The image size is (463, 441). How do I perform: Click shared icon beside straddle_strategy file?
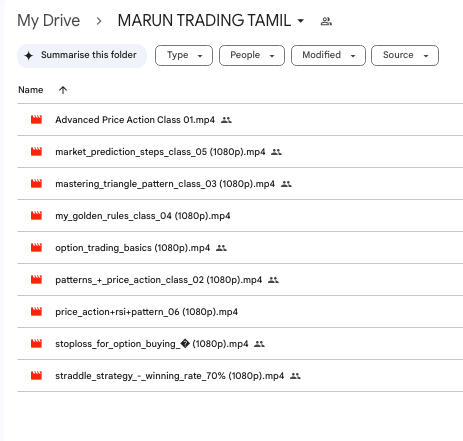[295, 376]
